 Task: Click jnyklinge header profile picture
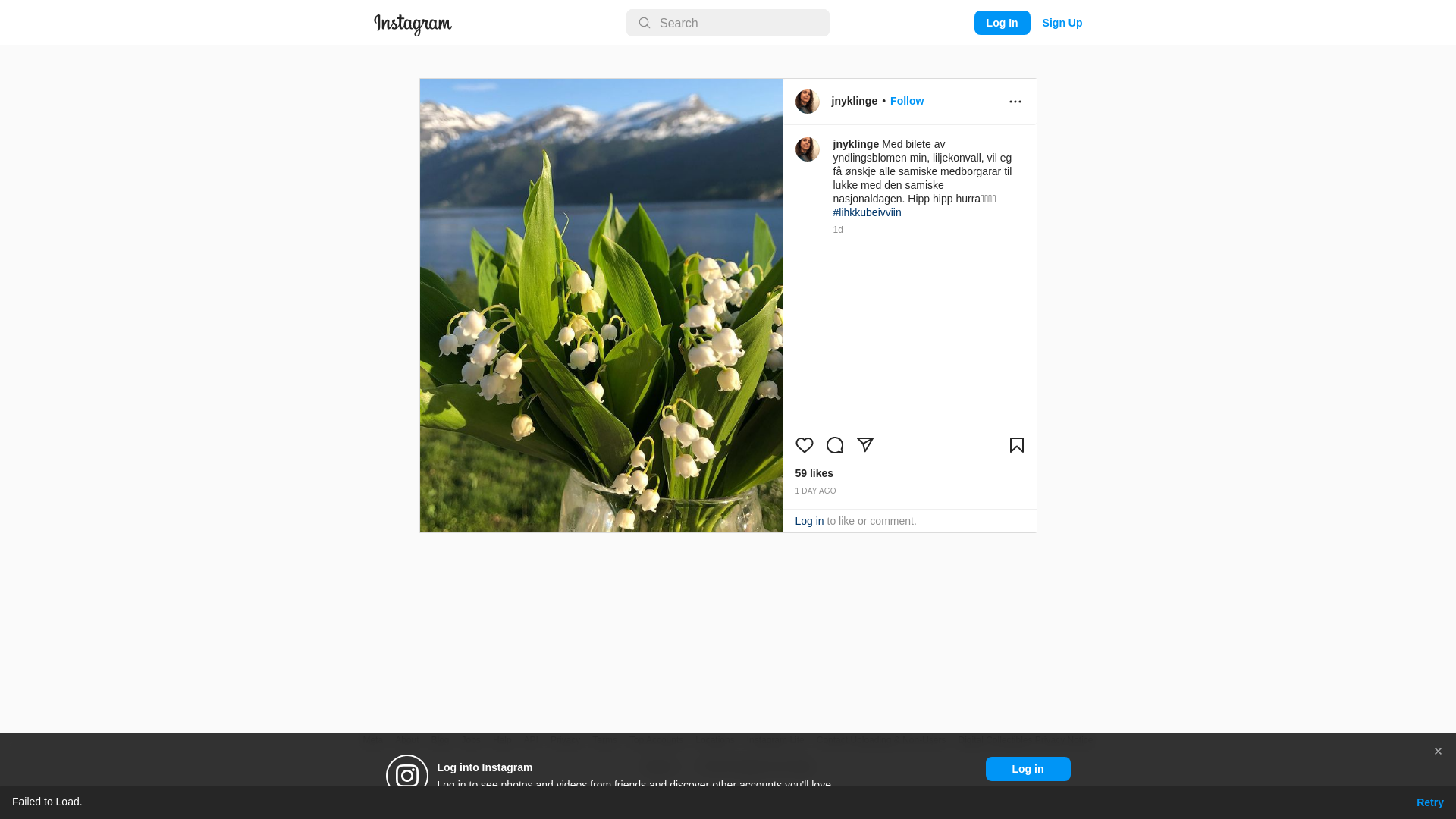[x=808, y=102]
